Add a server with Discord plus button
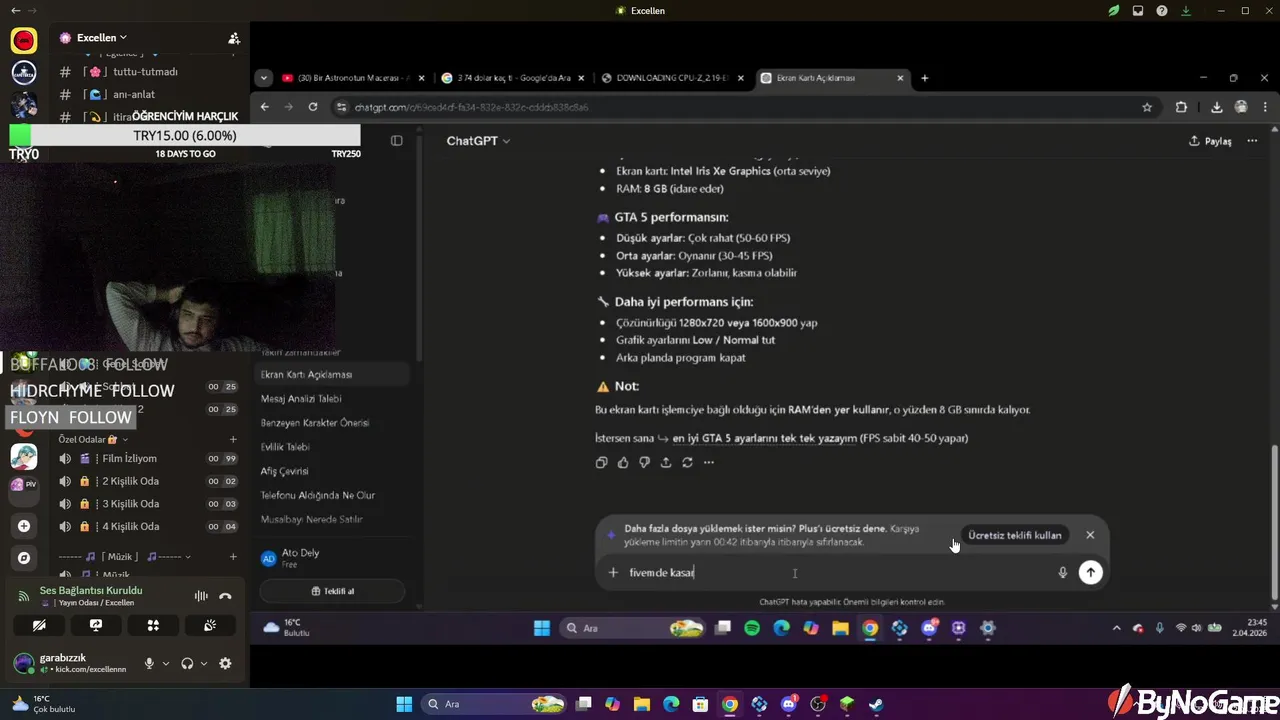This screenshot has height=720, width=1280. coord(24,526)
